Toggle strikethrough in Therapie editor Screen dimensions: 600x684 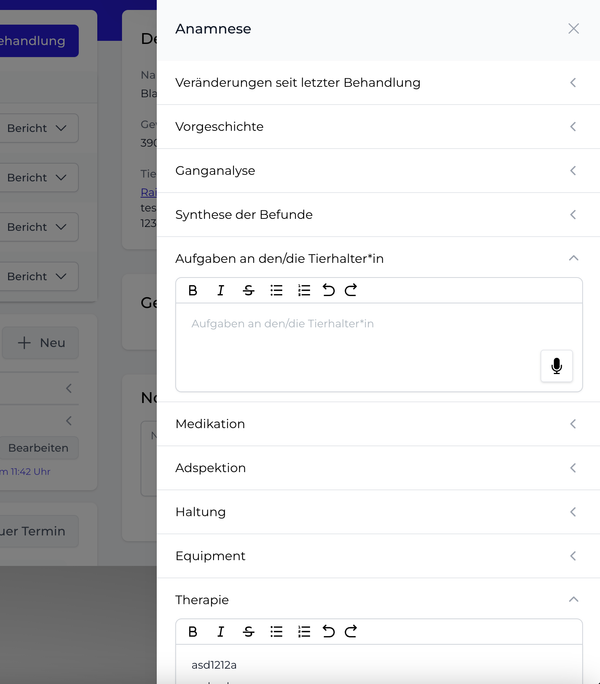pyautogui.click(x=248, y=631)
